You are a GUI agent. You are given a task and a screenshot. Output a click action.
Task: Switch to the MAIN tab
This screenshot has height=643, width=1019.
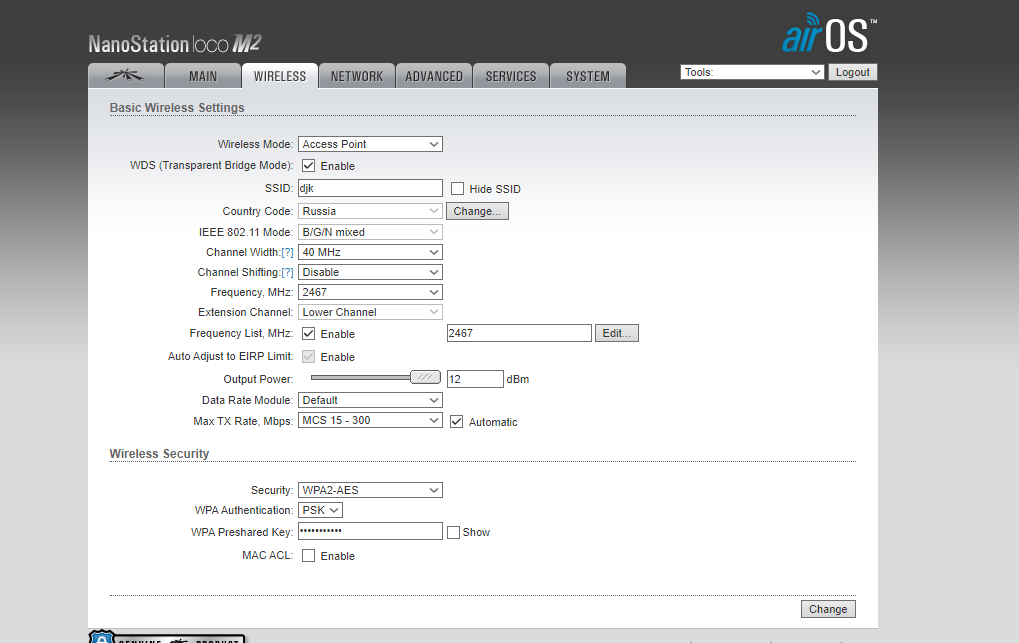click(x=203, y=76)
